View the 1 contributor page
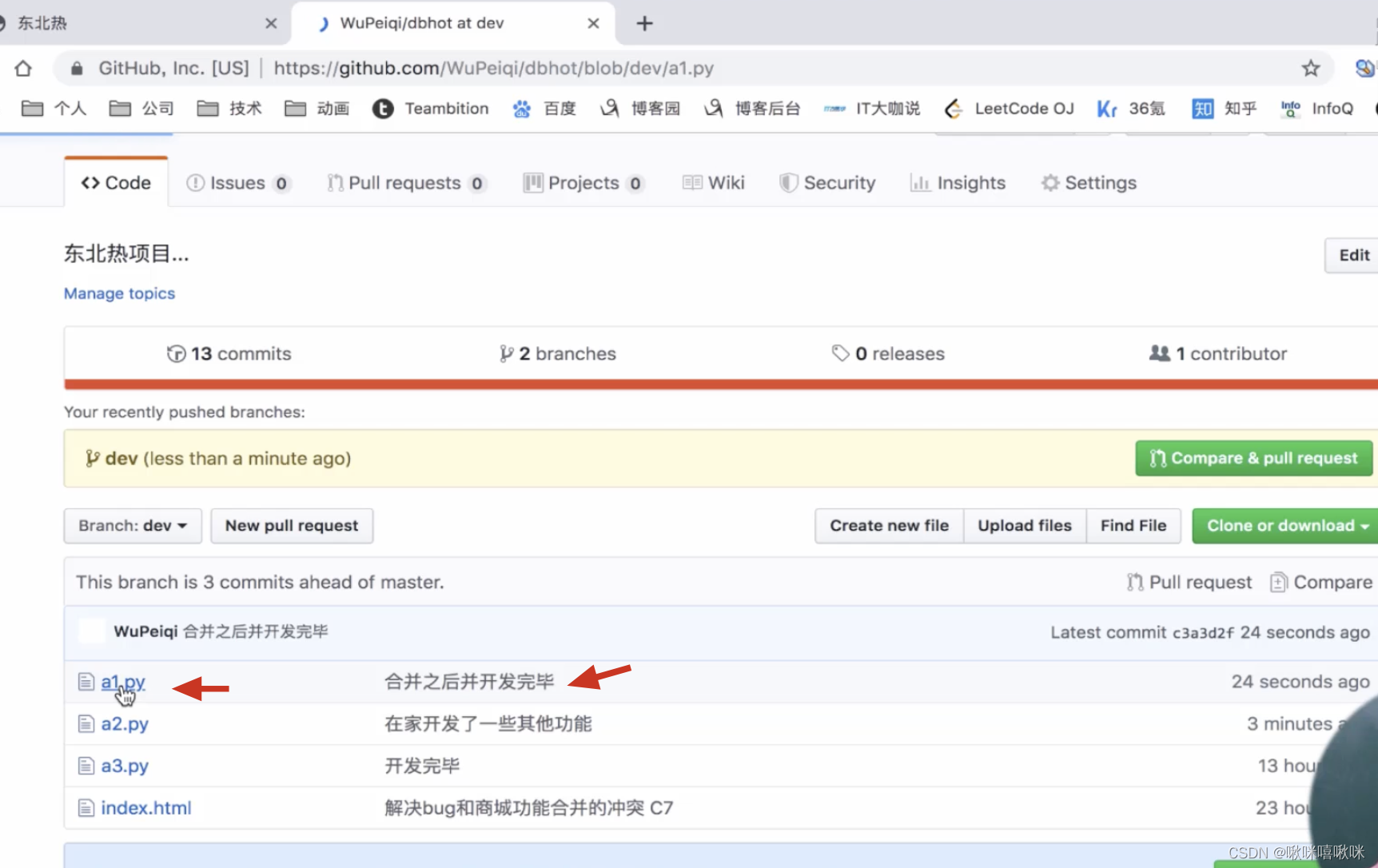Screen dimensions: 1378x868 [x=1217, y=353]
